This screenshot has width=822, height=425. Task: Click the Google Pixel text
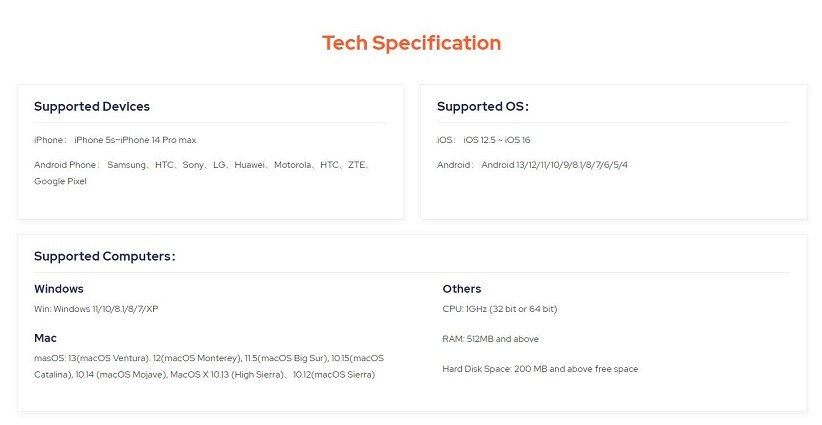pos(60,181)
